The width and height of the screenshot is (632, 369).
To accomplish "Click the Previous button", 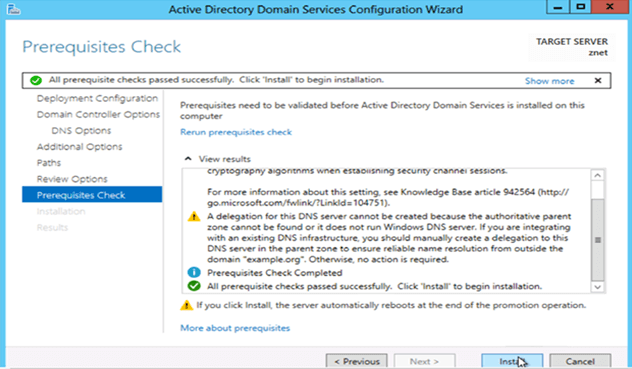I will point(357,361).
